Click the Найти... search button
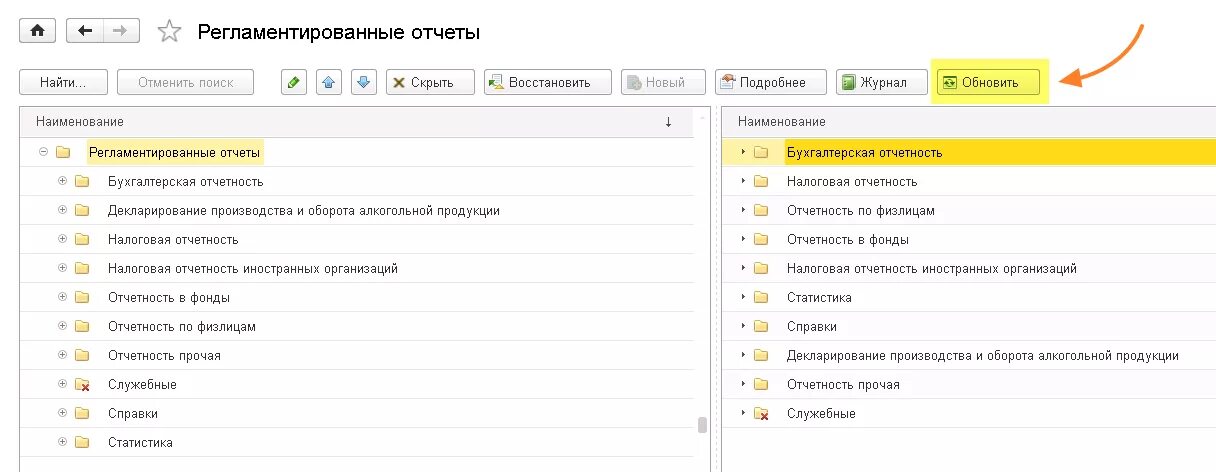 62,83
